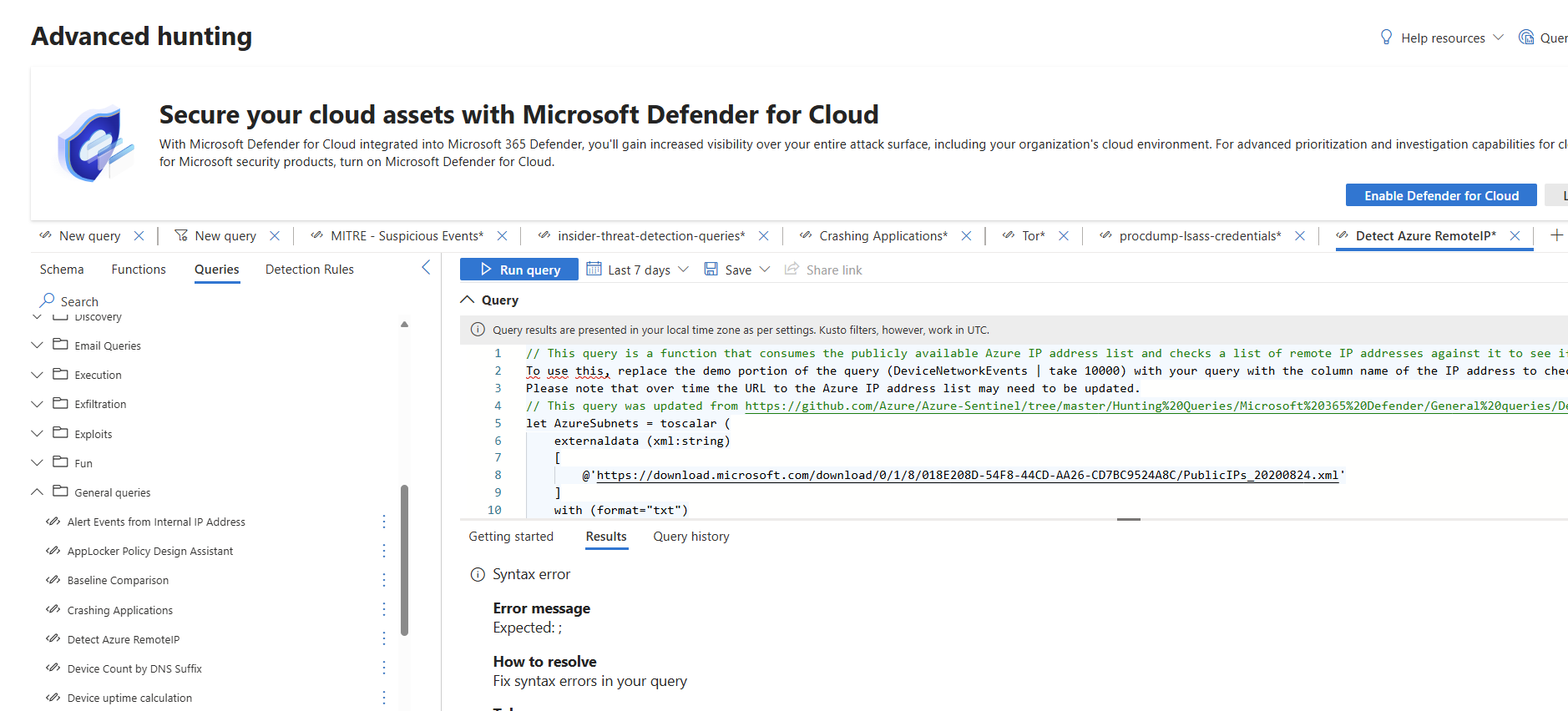Expand the Exfiltration folder
The height and width of the screenshot is (711, 1568).
coord(37,404)
